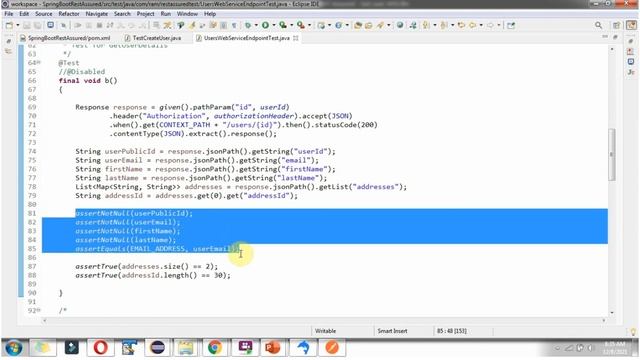Open the terminal/console toolbar icon
This screenshot has width=640, height=360.
coord(50,25)
